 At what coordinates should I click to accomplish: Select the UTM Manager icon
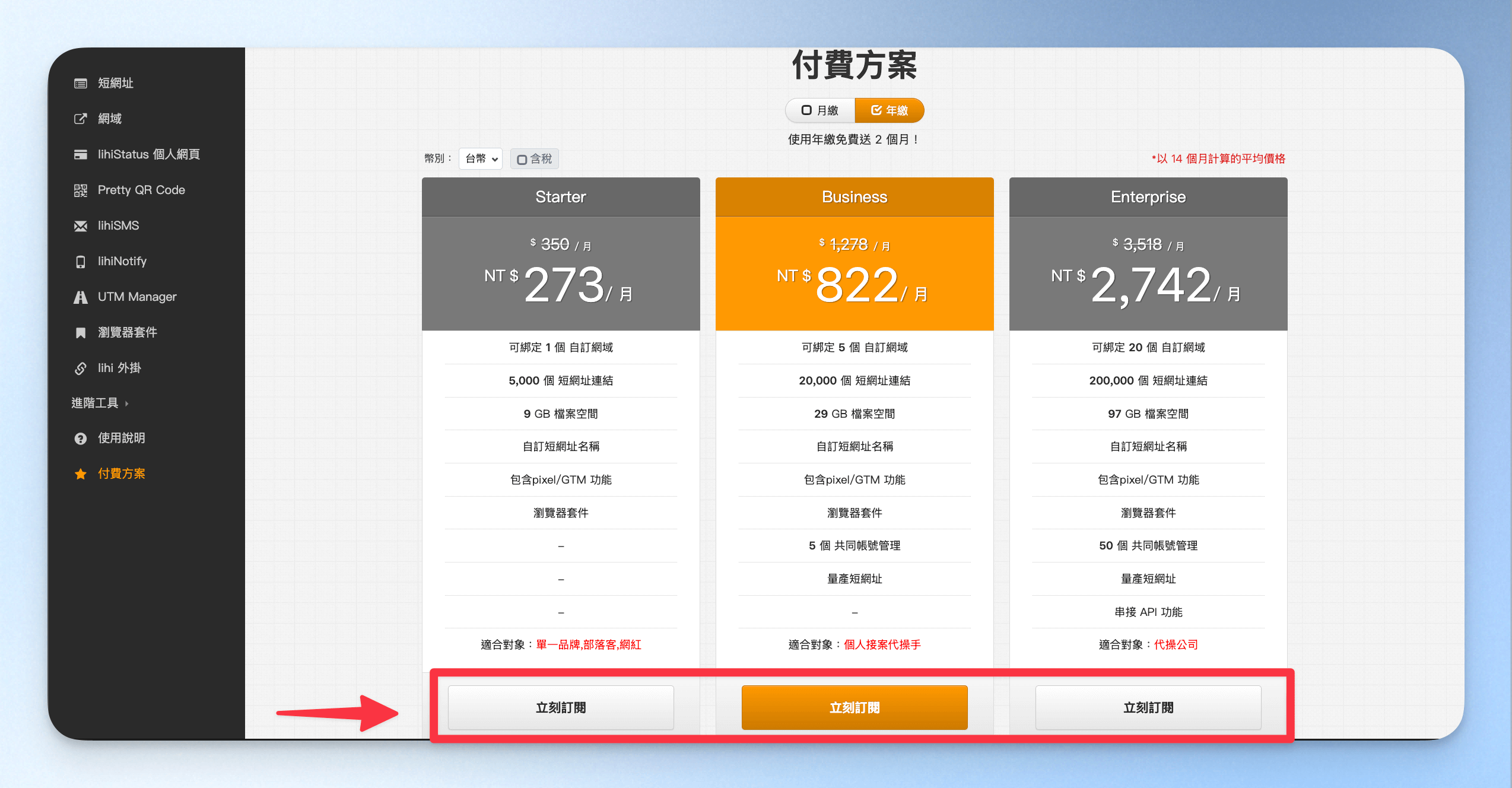click(81, 297)
